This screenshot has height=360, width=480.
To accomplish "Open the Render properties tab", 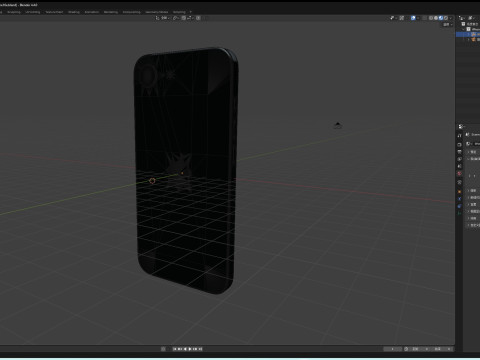I will pyautogui.click(x=459, y=145).
